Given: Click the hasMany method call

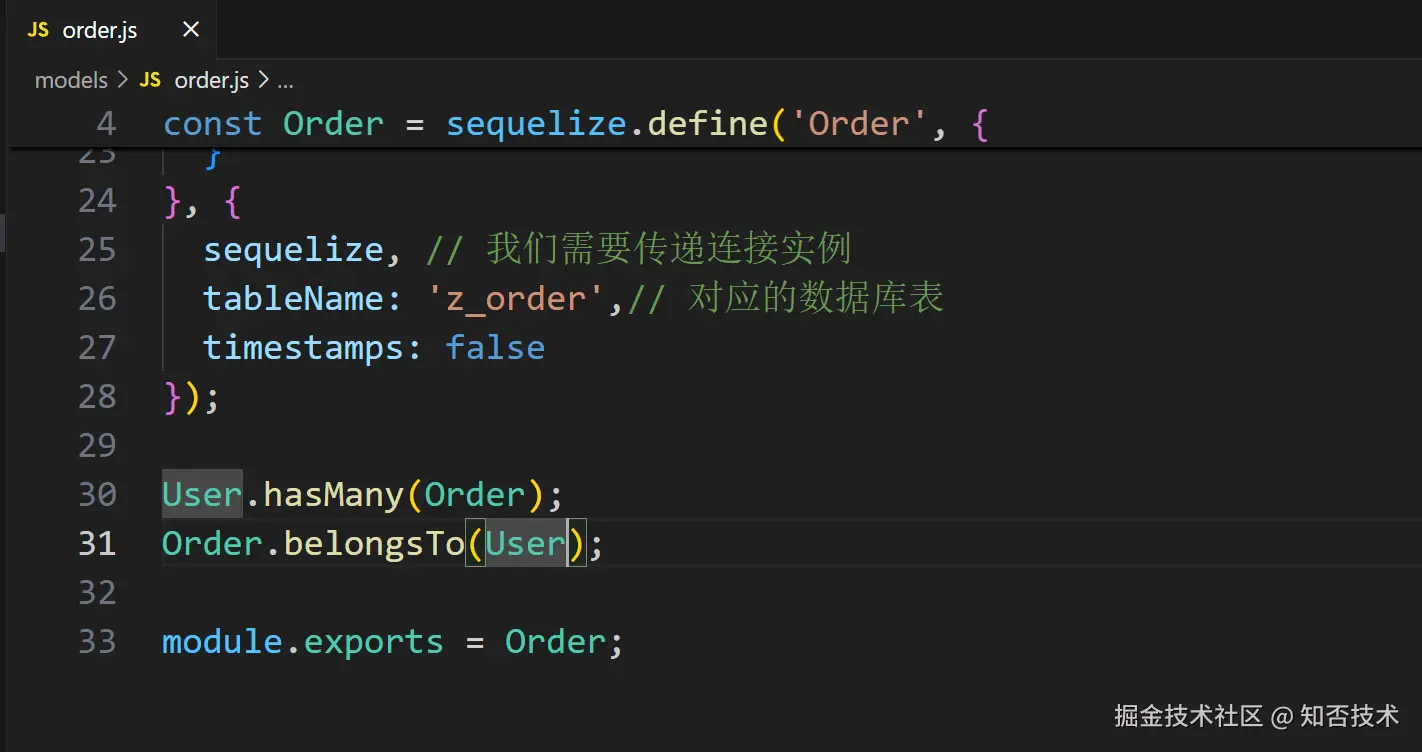Looking at the screenshot, I should point(333,494).
